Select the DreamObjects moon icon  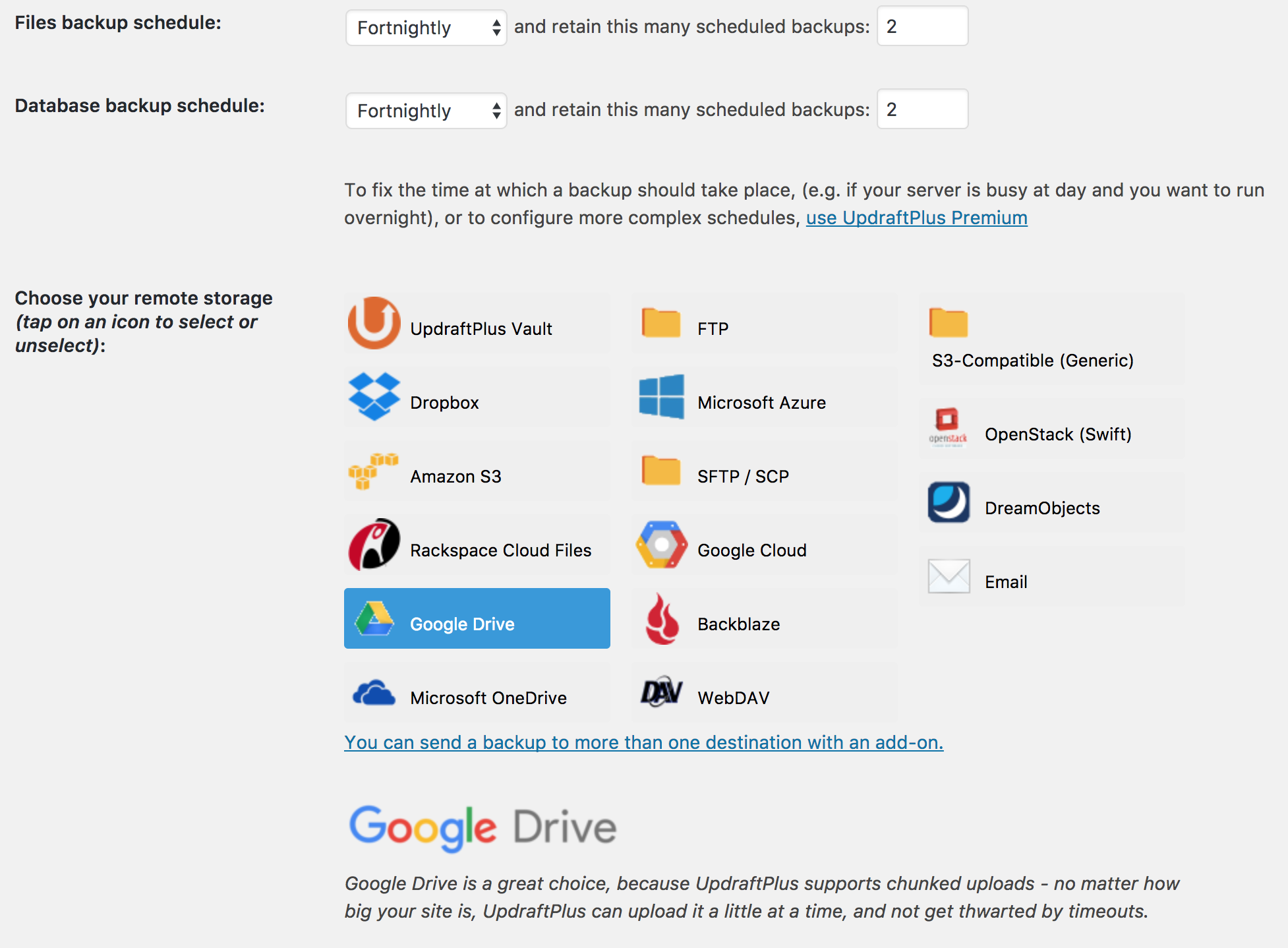point(949,502)
